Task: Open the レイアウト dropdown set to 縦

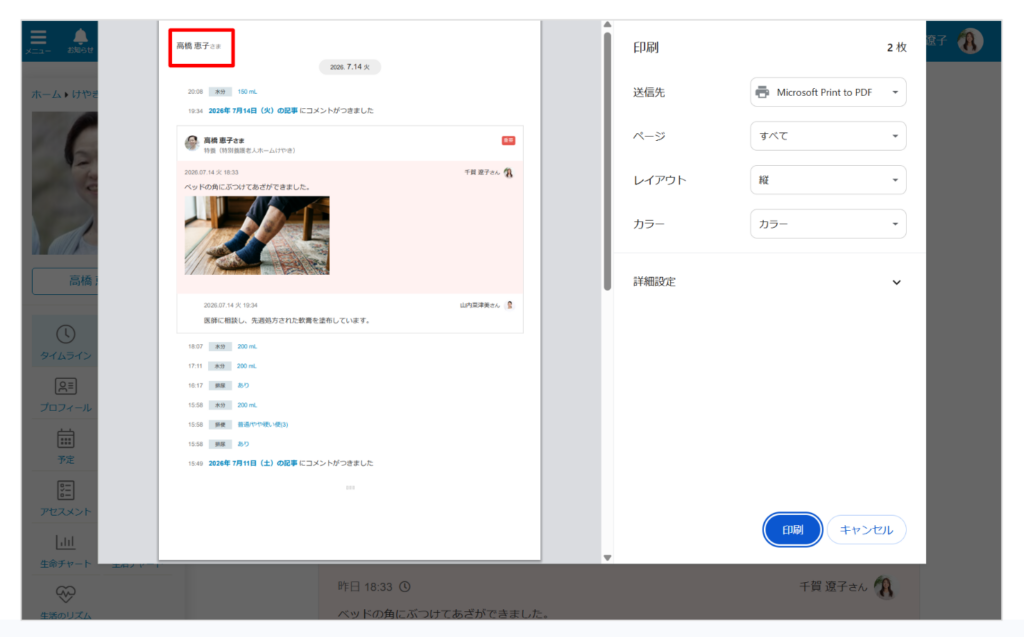Action: 827,180
